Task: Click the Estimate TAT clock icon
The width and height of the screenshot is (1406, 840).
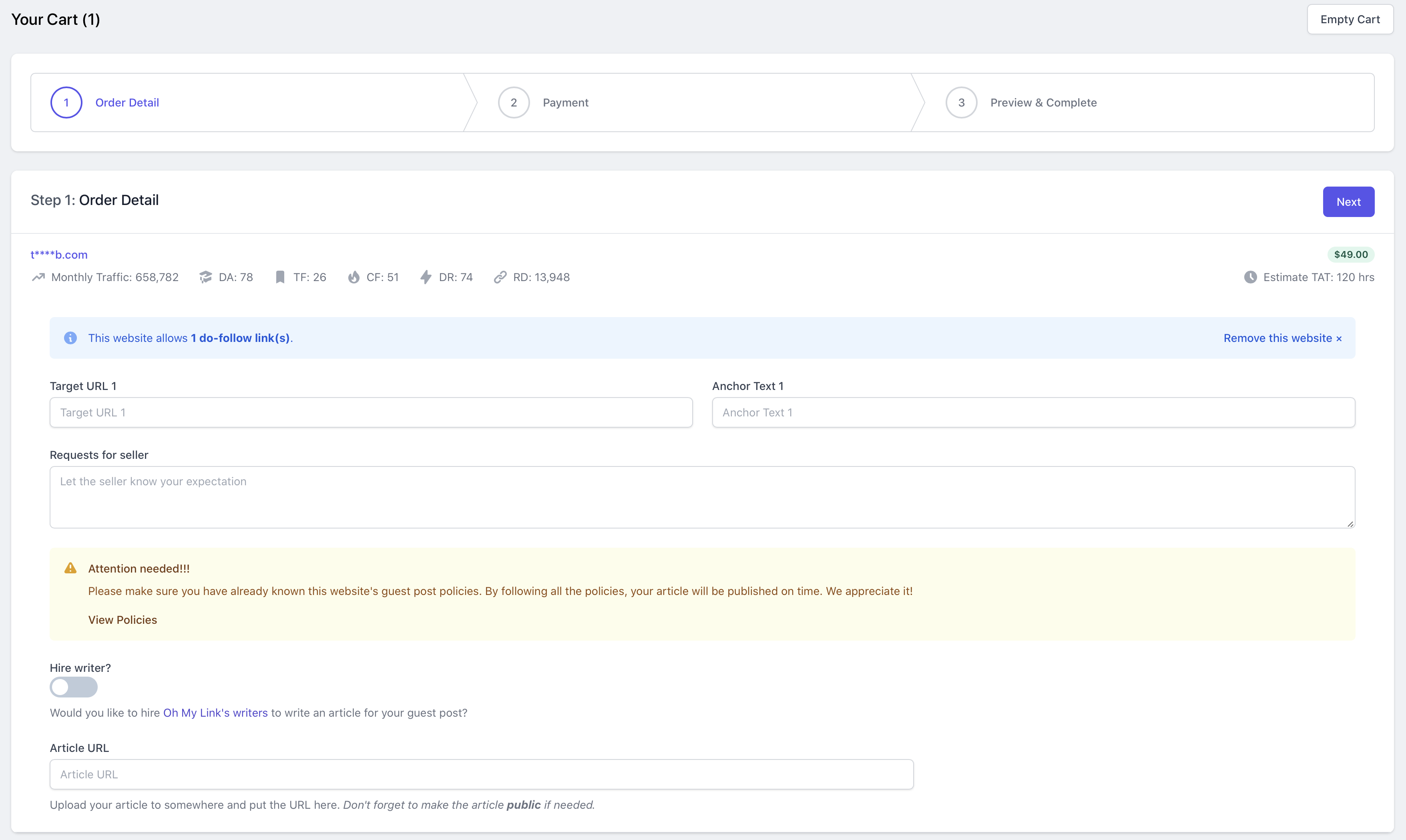Action: [1250, 277]
